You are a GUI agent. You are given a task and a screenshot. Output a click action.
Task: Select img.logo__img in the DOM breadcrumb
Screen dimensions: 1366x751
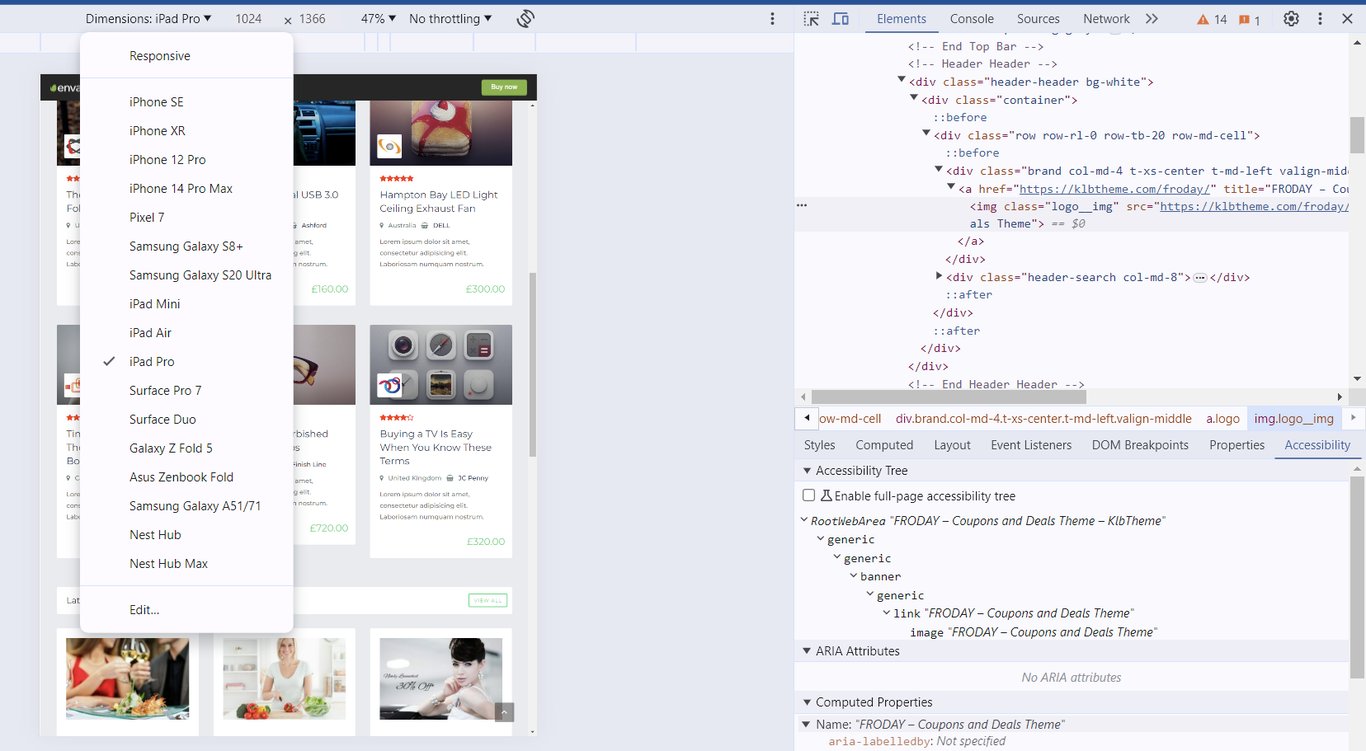[x=1294, y=418]
